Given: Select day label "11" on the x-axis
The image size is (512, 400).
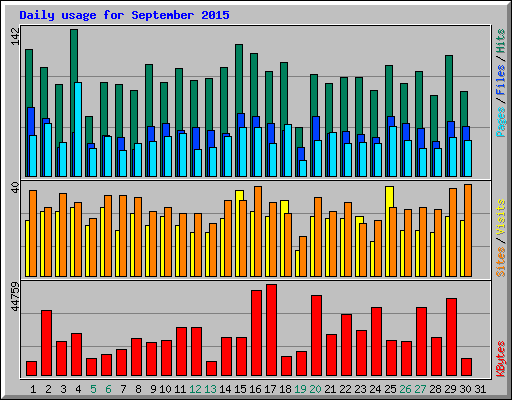Looking at the screenshot, I should (180, 389).
